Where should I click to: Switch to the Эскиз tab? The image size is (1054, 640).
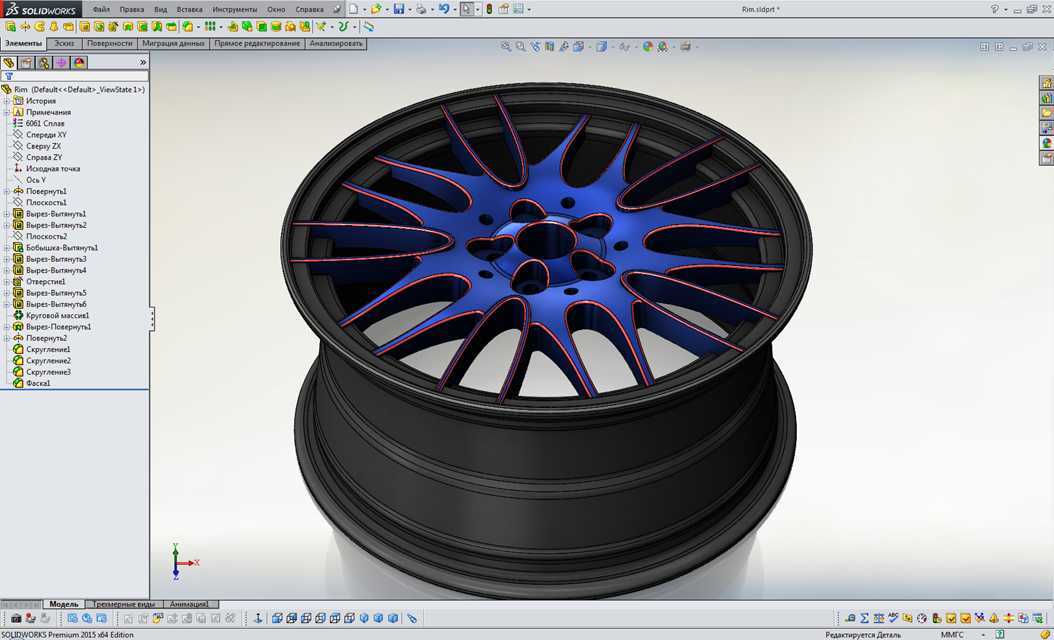coord(65,44)
